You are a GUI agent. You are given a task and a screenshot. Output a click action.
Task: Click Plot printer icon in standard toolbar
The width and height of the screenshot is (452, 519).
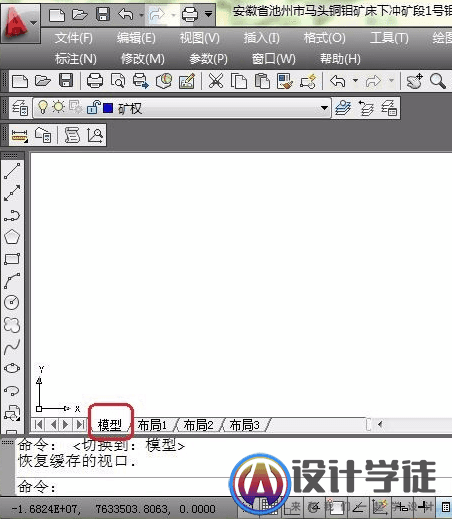point(95,81)
